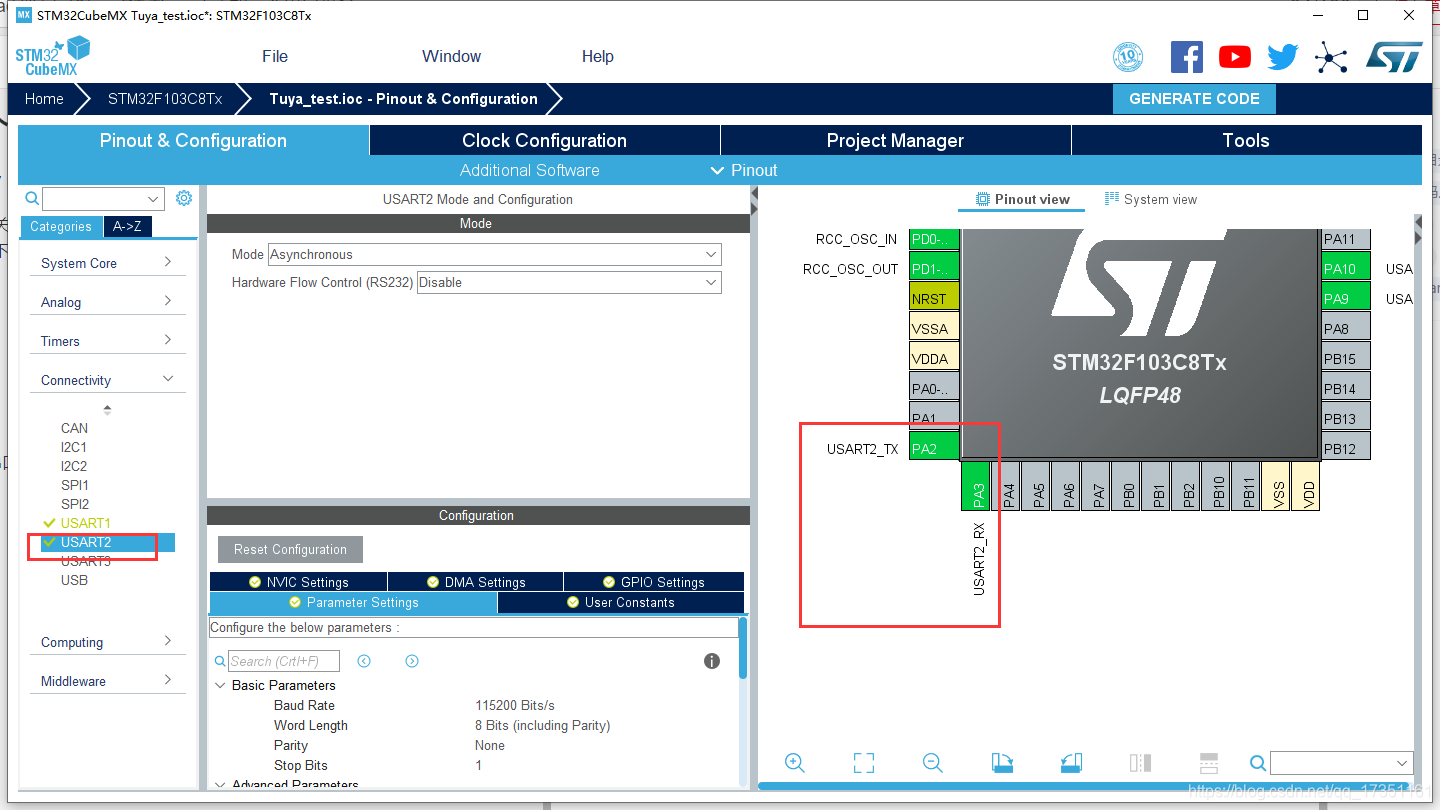Fit the chip view to the window
Screen dimensions: 1440x810
pos(864,763)
